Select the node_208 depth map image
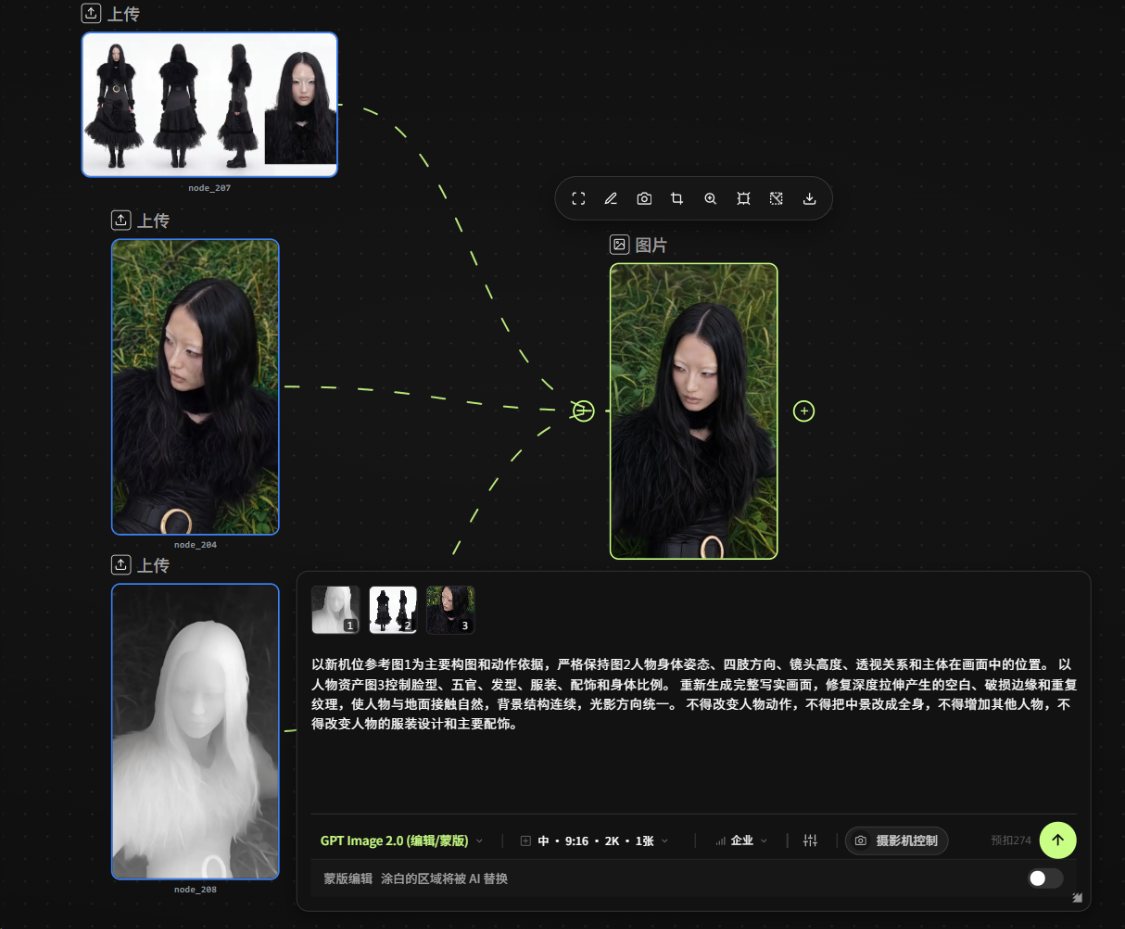 pyautogui.click(x=195, y=732)
